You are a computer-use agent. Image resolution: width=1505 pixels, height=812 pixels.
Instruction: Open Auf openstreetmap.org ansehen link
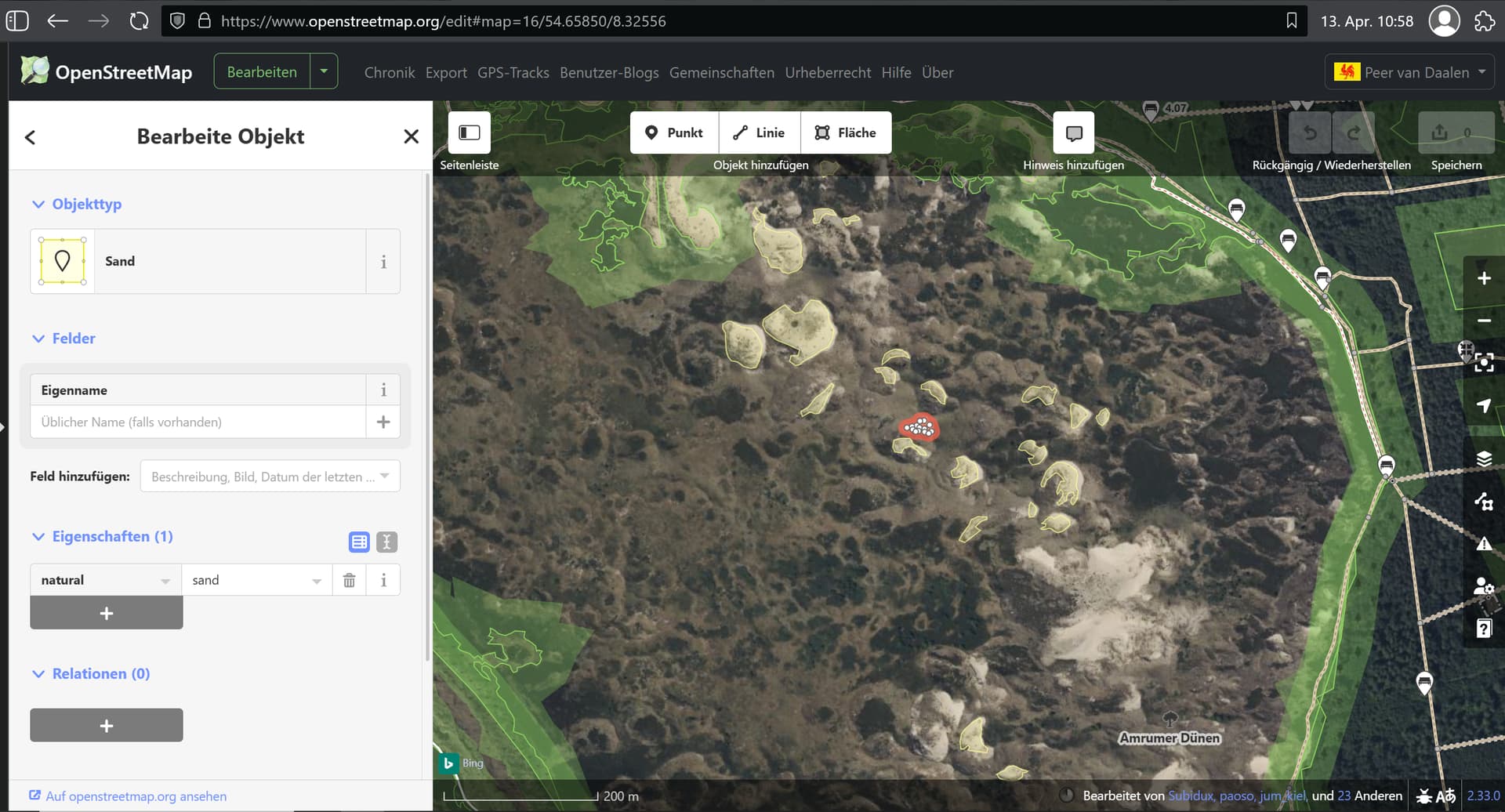[128, 796]
